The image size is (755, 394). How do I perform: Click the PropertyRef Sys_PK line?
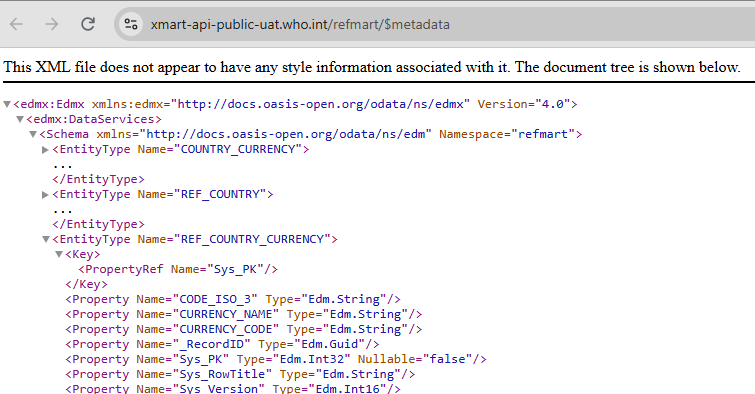(x=178, y=269)
